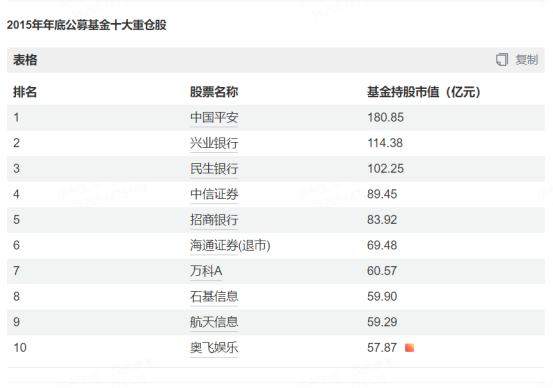
Task: Open the 中国平安 stock link
Action: [214, 117]
